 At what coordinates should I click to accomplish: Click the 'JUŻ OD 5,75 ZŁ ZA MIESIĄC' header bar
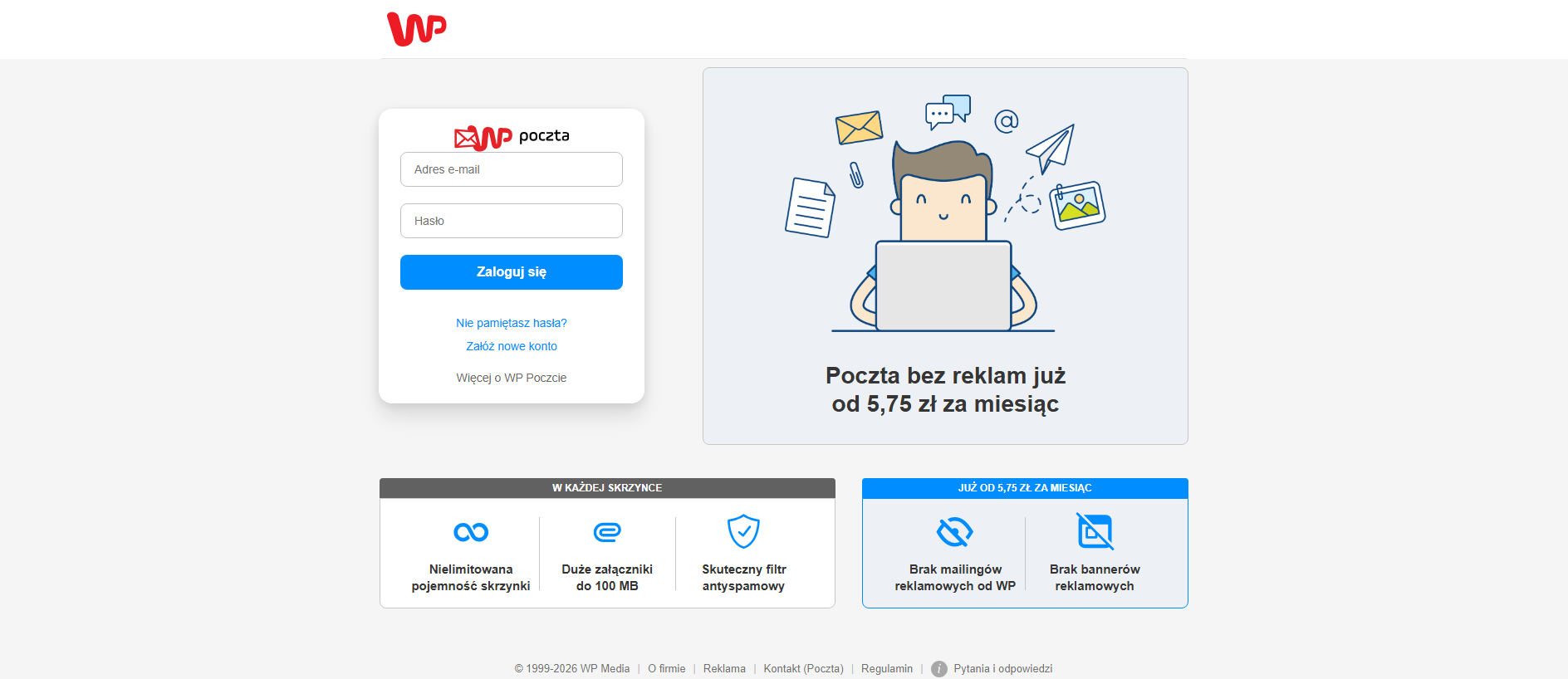point(1025,488)
